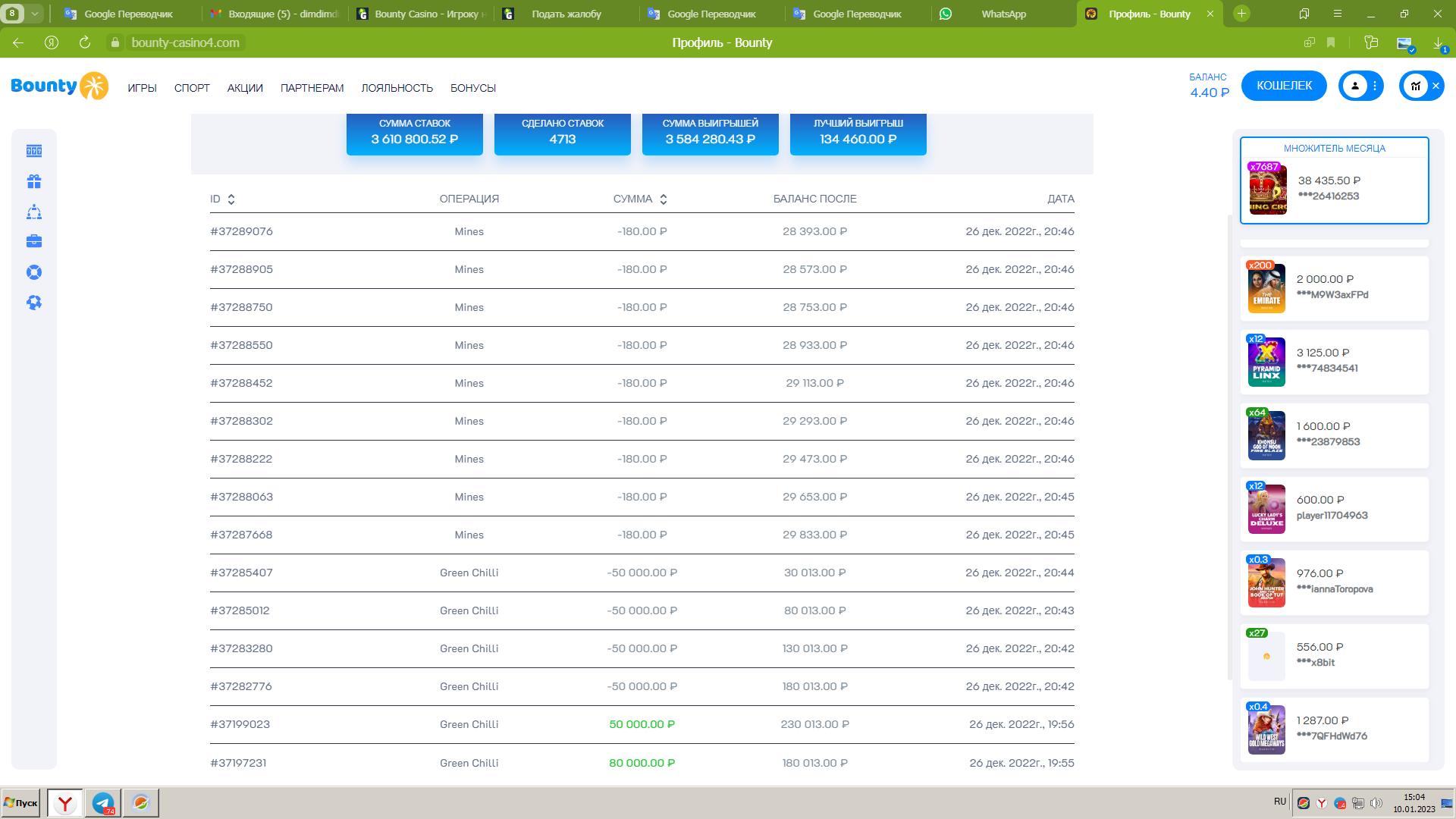Open Yandex Browser from the taskbar
Screen dimensions: 1456x819
[x=65, y=803]
